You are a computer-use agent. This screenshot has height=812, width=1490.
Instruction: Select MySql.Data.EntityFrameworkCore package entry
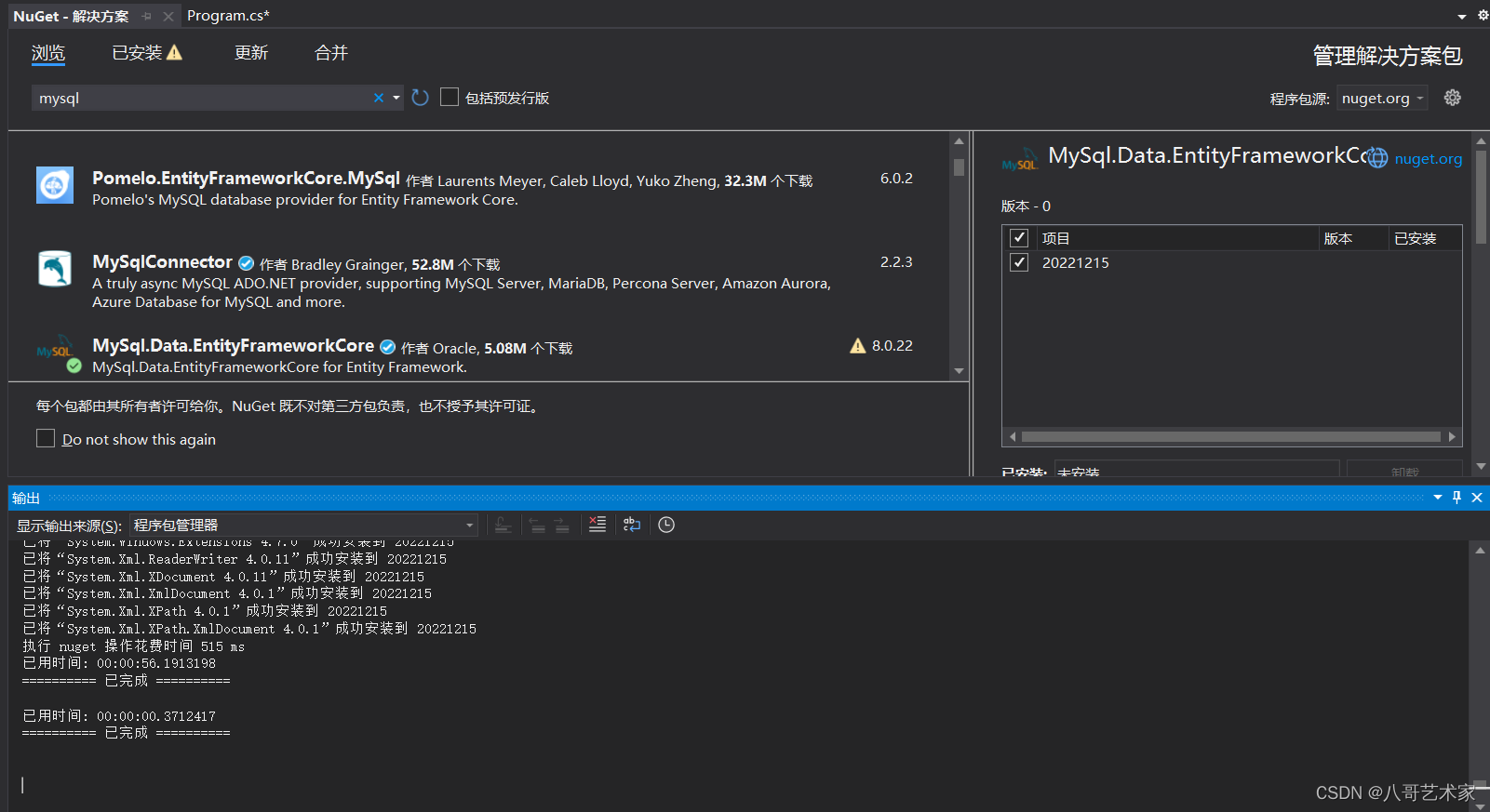[x=233, y=345]
